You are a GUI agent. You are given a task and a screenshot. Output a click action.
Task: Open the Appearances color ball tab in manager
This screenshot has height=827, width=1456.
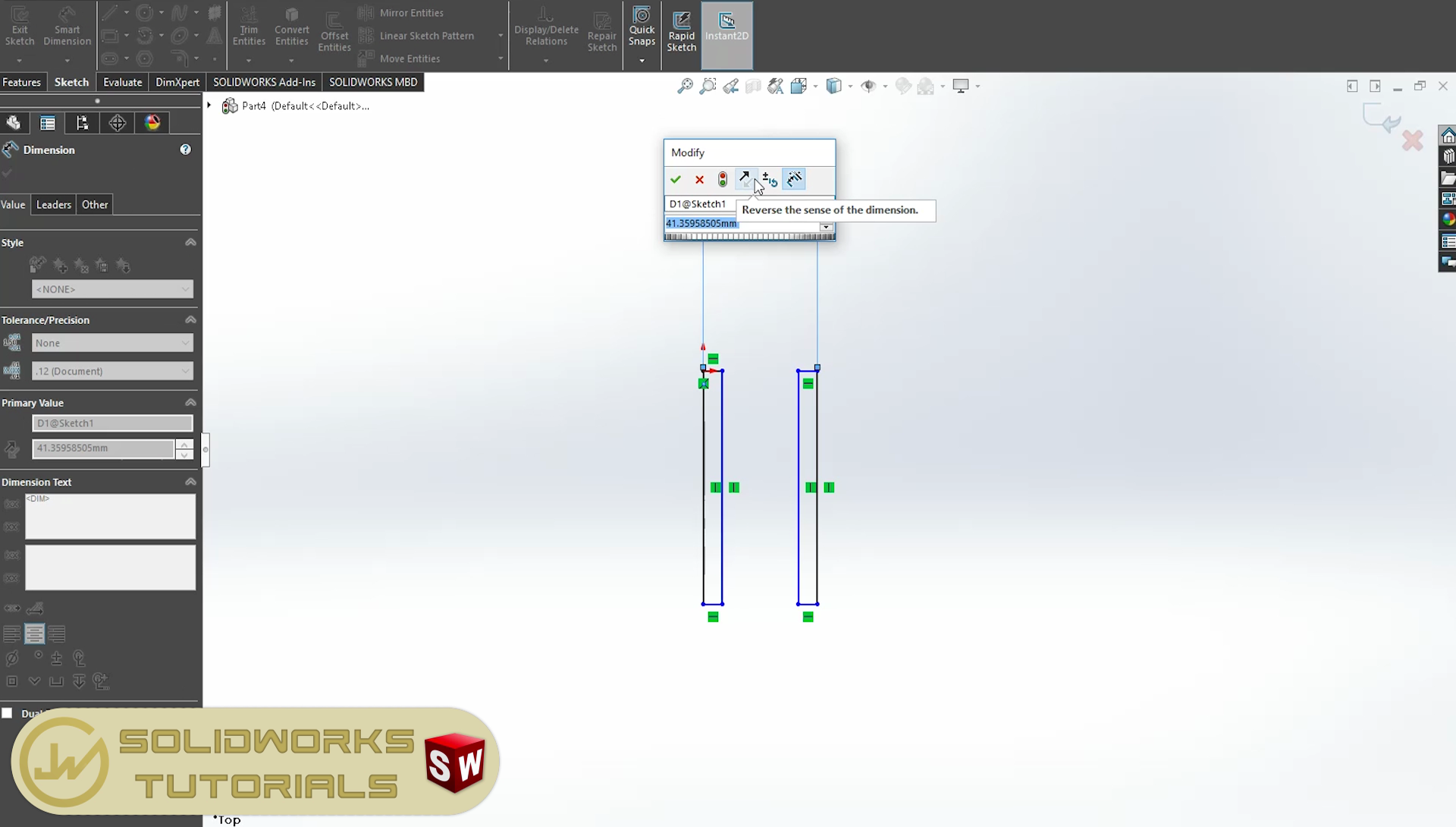point(152,123)
